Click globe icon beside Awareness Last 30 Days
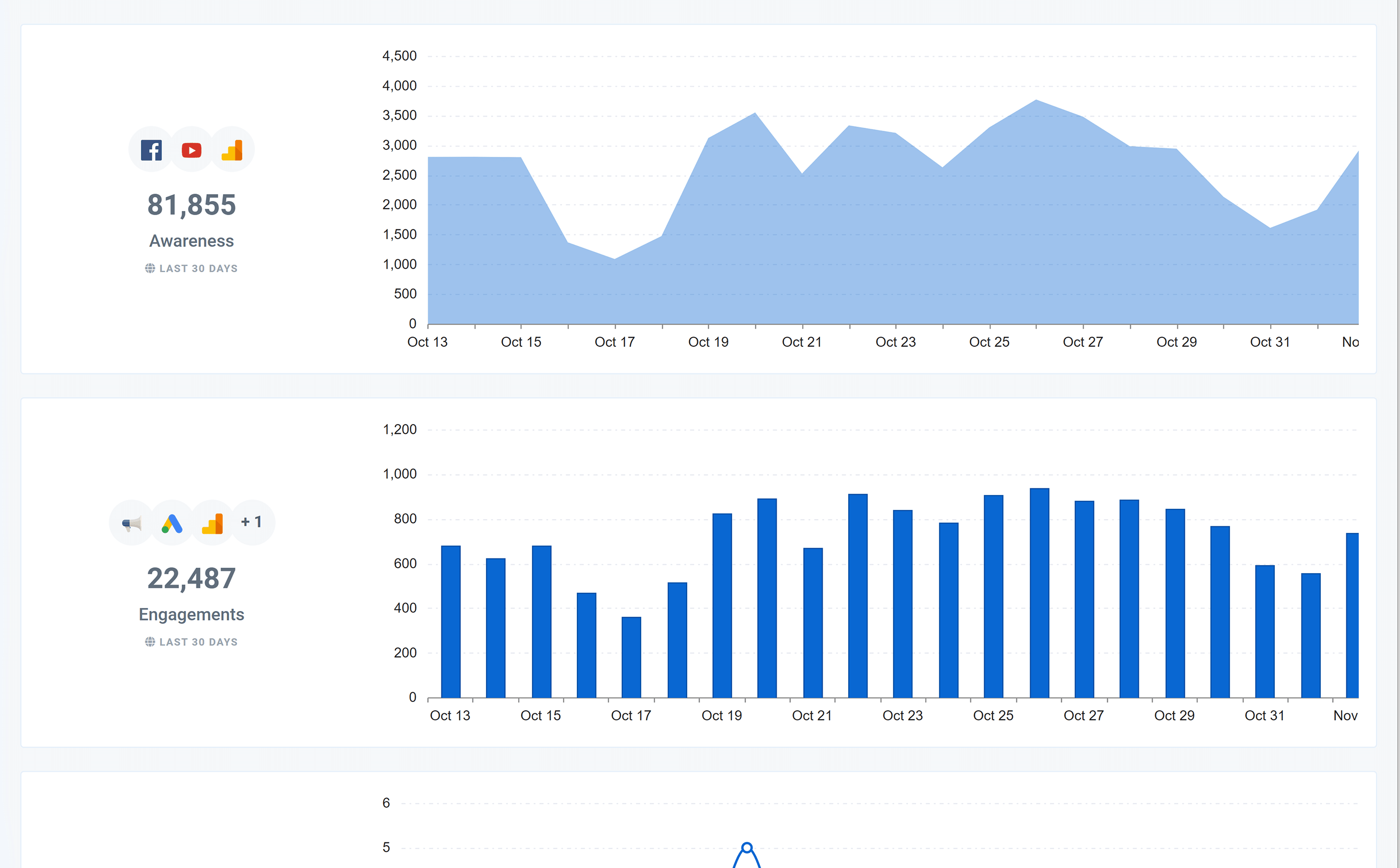This screenshot has height=868, width=1400. tap(150, 268)
